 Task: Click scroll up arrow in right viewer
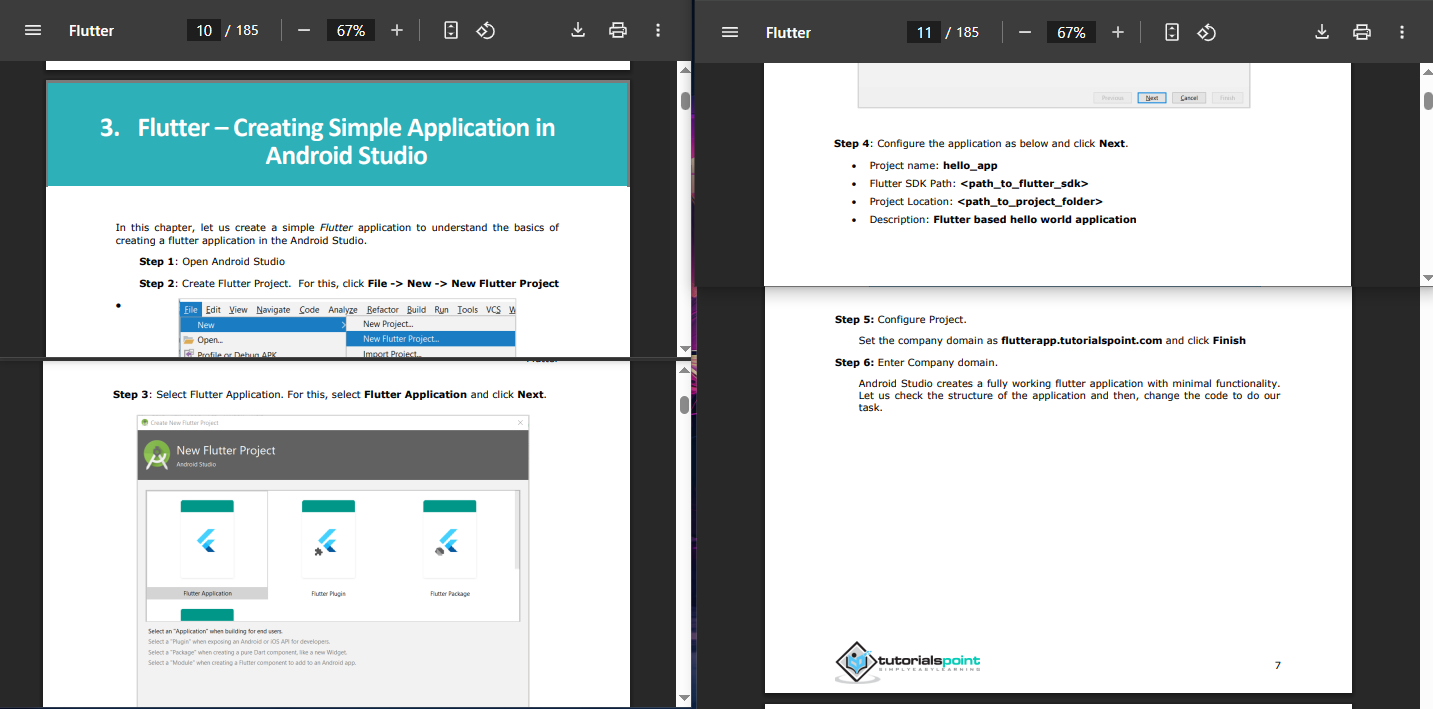click(1426, 71)
